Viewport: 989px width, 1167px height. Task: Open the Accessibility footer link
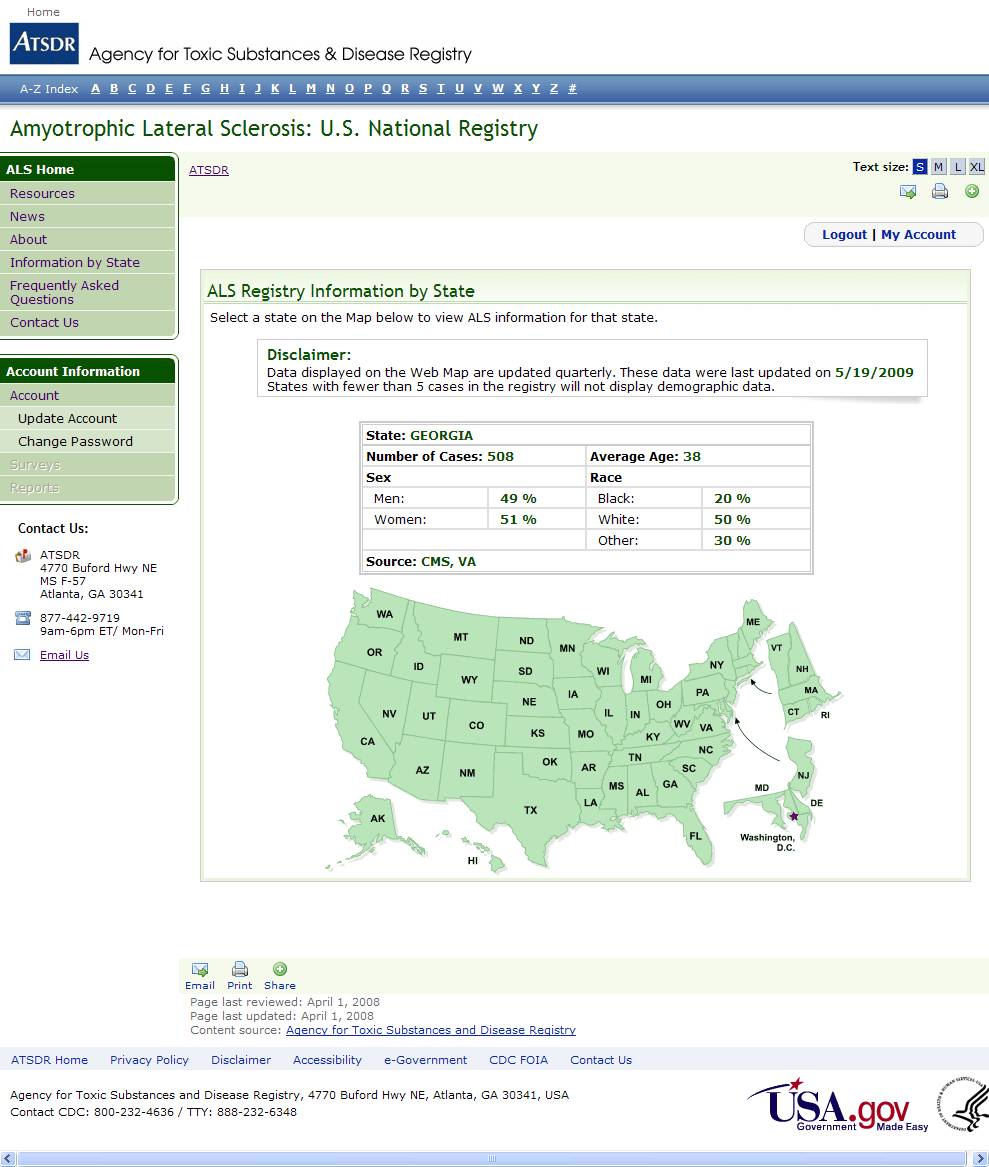point(327,1060)
